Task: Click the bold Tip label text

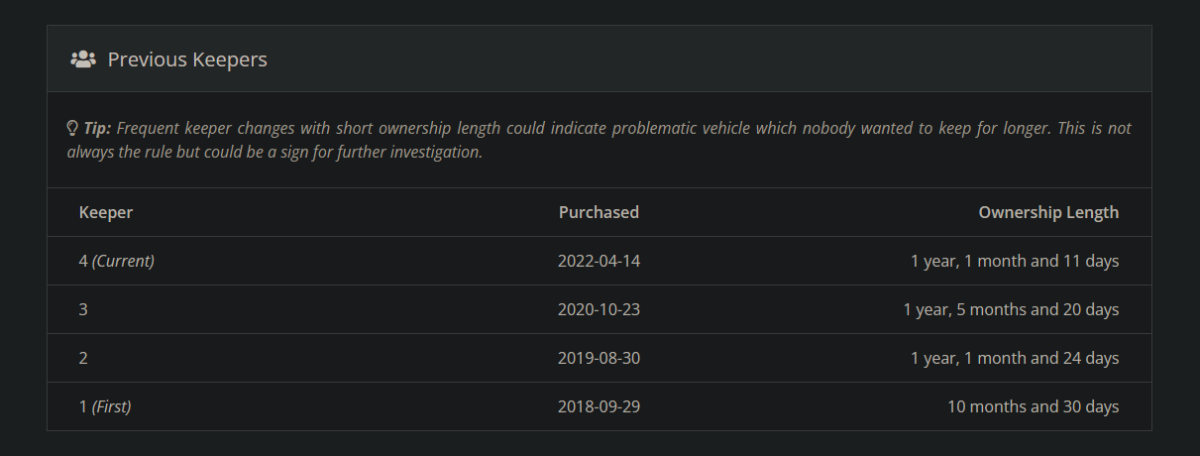Action: pos(97,129)
